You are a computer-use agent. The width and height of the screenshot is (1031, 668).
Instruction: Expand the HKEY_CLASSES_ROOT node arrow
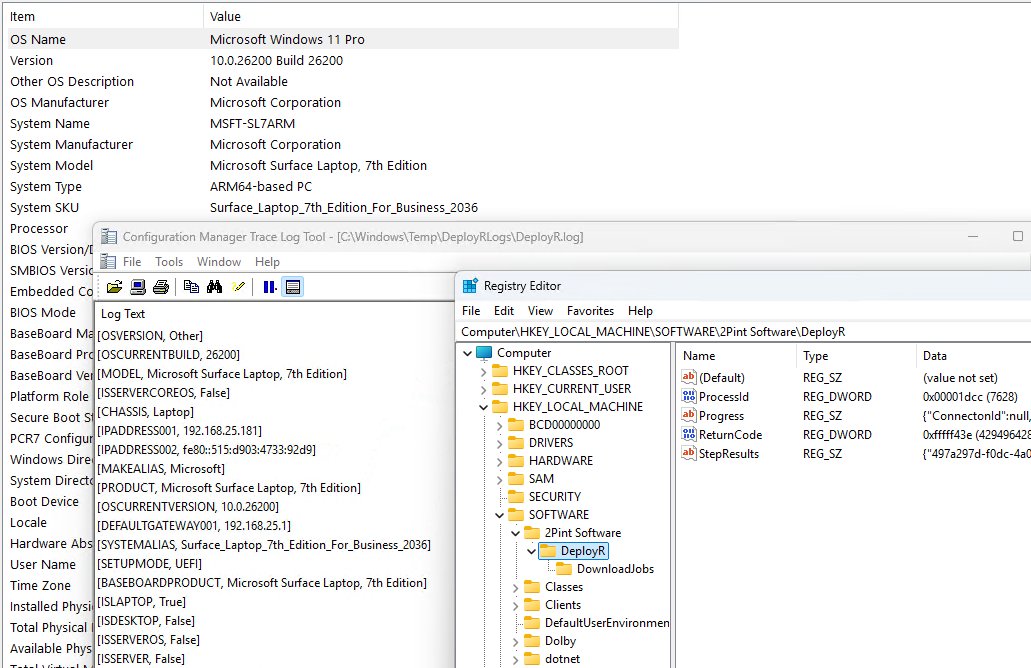point(483,371)
